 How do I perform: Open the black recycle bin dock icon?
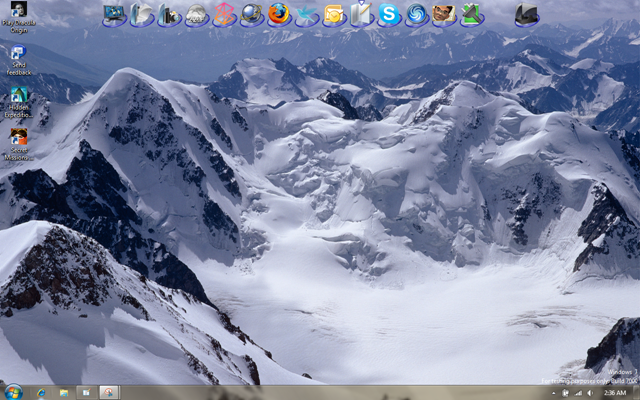[x=527, y=14]
